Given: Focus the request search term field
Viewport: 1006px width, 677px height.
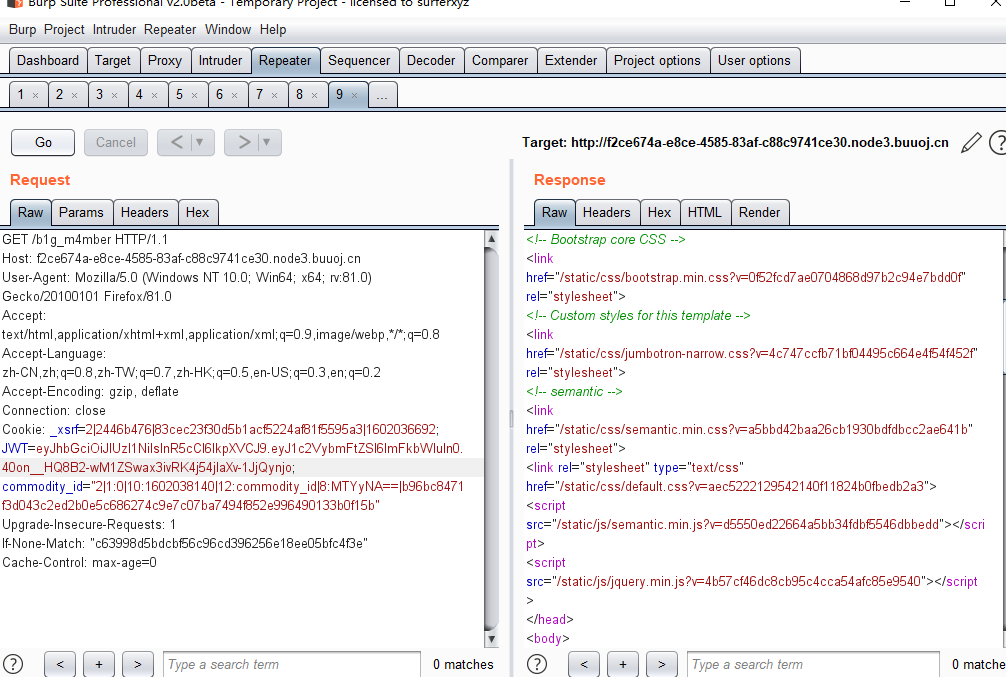Looking at the screenshot, I should coord(292,664).
